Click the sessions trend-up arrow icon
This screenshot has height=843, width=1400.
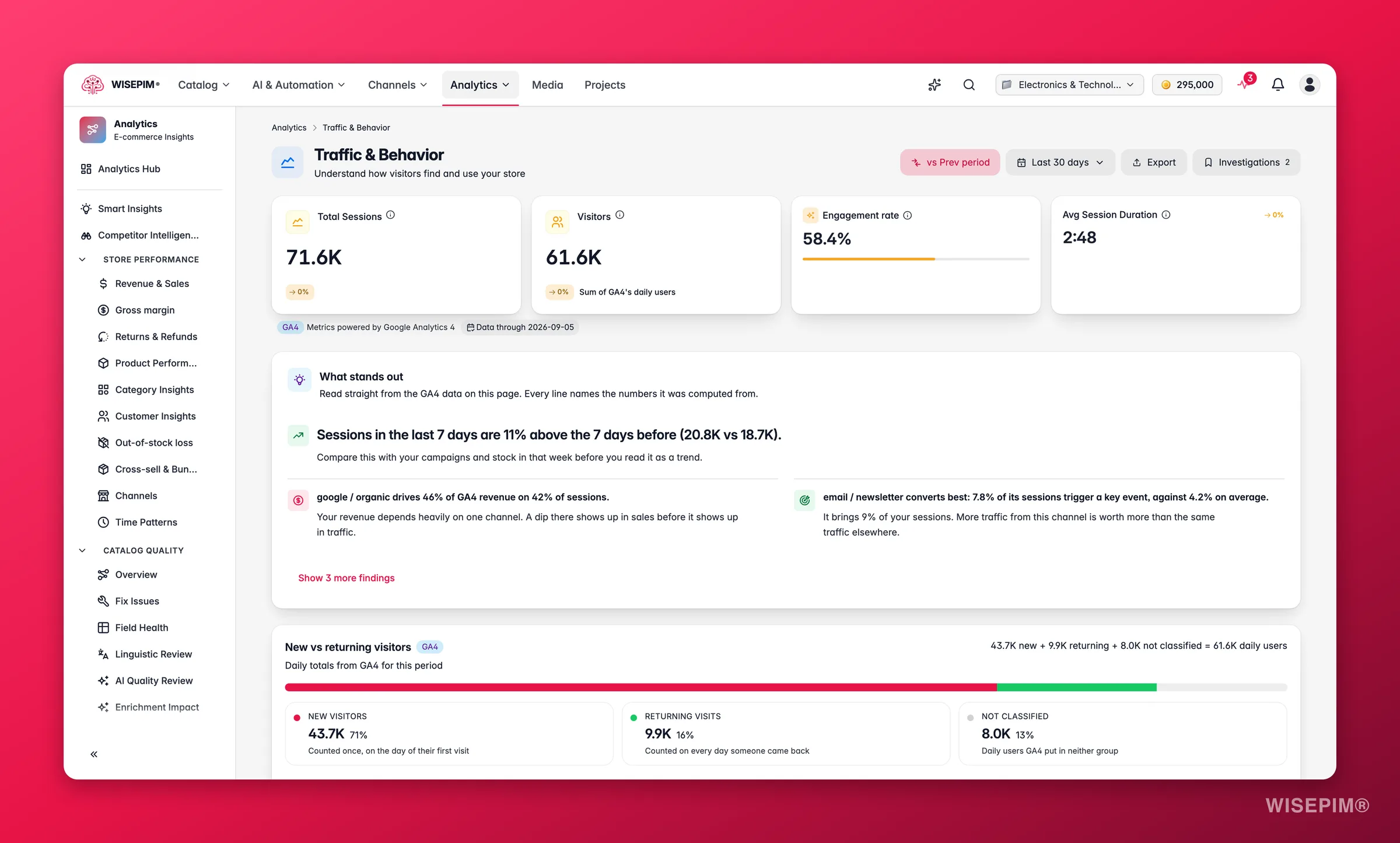(298, 435)
